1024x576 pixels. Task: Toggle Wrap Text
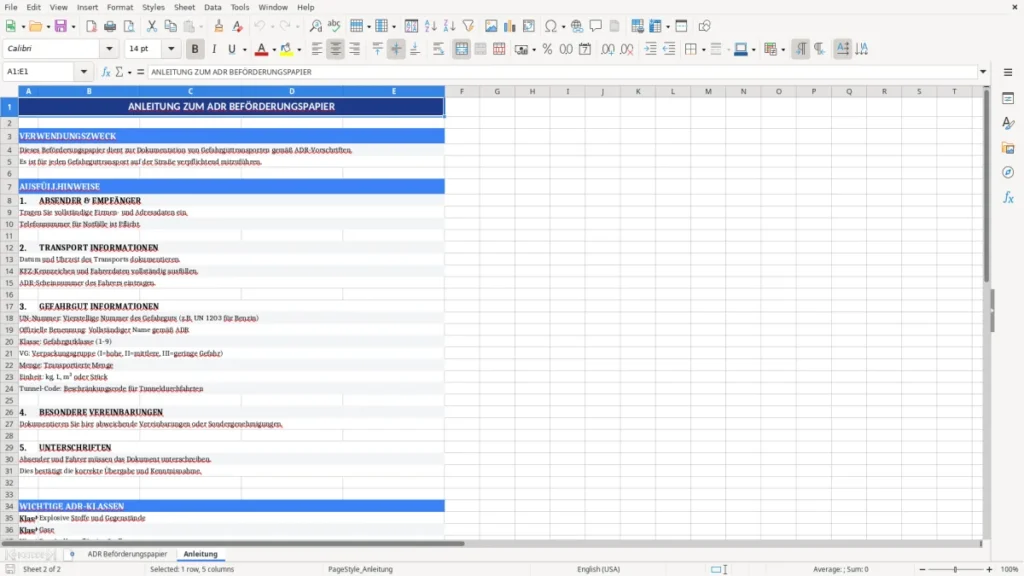pyautogui.click(x=438, y=49)
